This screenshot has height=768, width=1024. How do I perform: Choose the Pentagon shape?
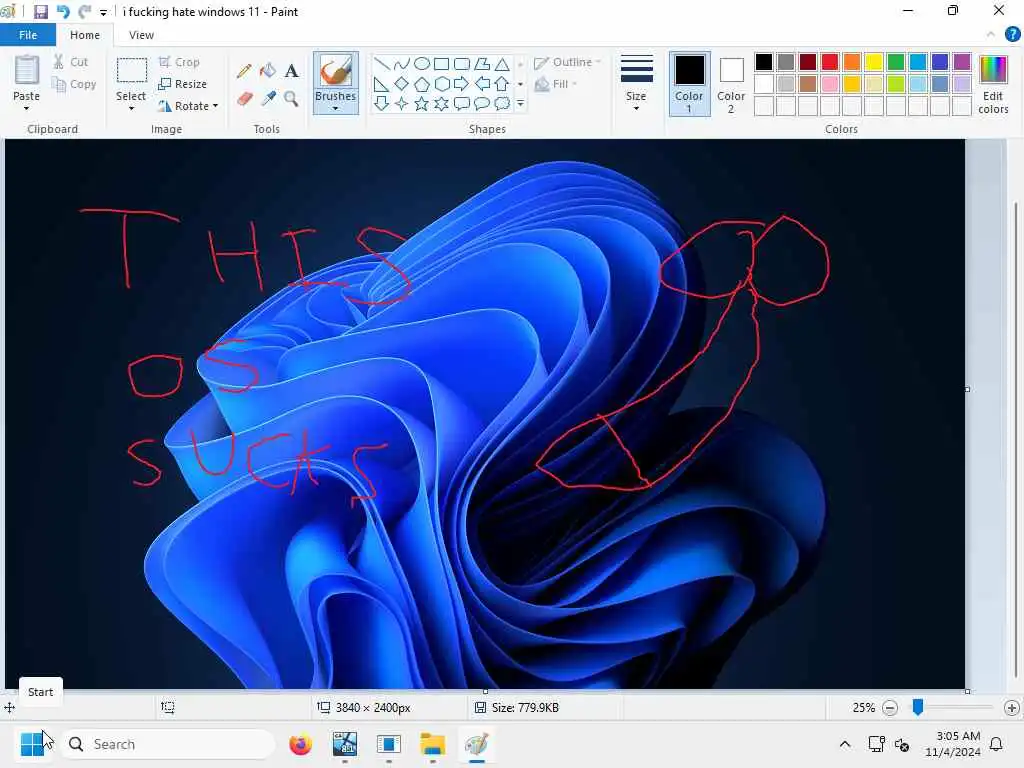[x=422, y=84]
